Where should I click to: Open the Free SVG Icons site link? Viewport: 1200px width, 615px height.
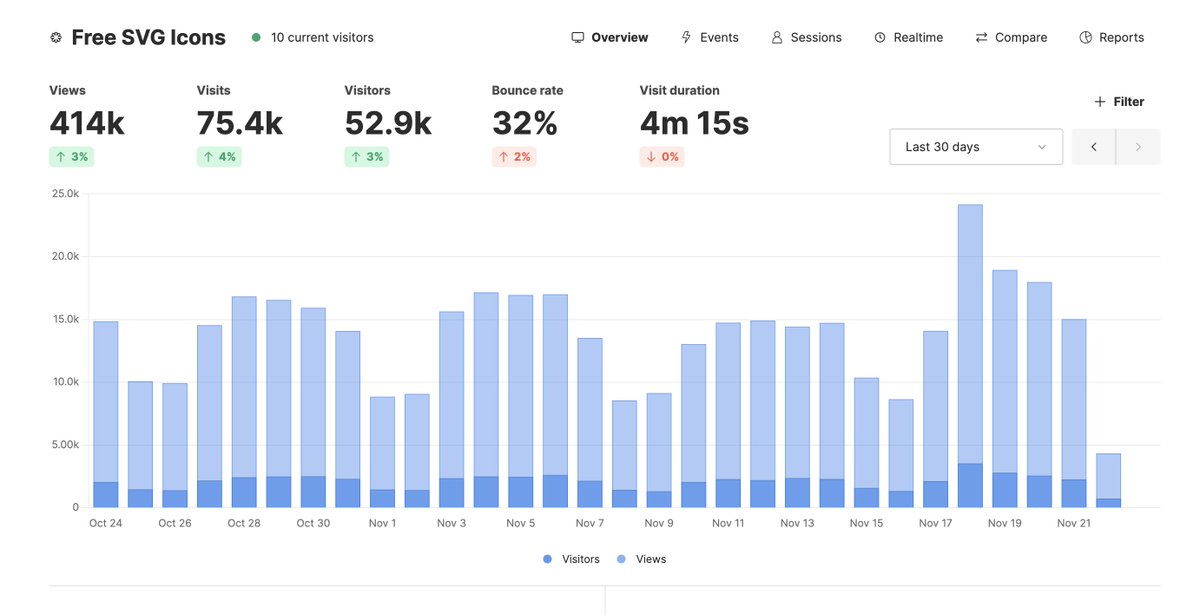pyautogui.click(x=148, y=37)
